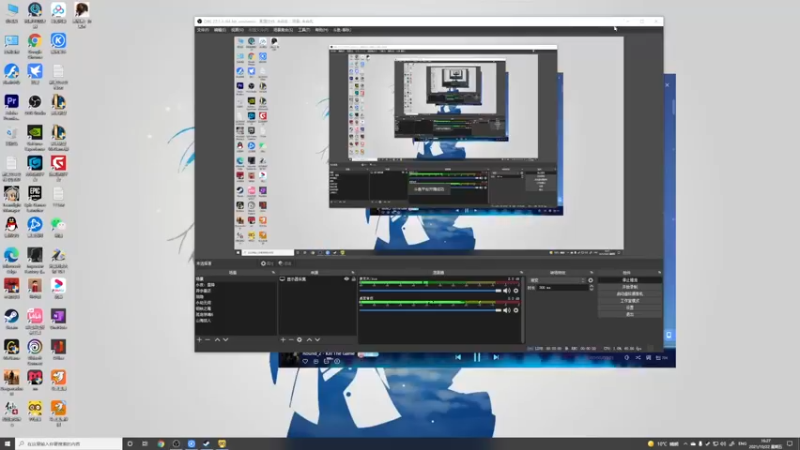Open Settings from Controls panel

click(630, 308)
